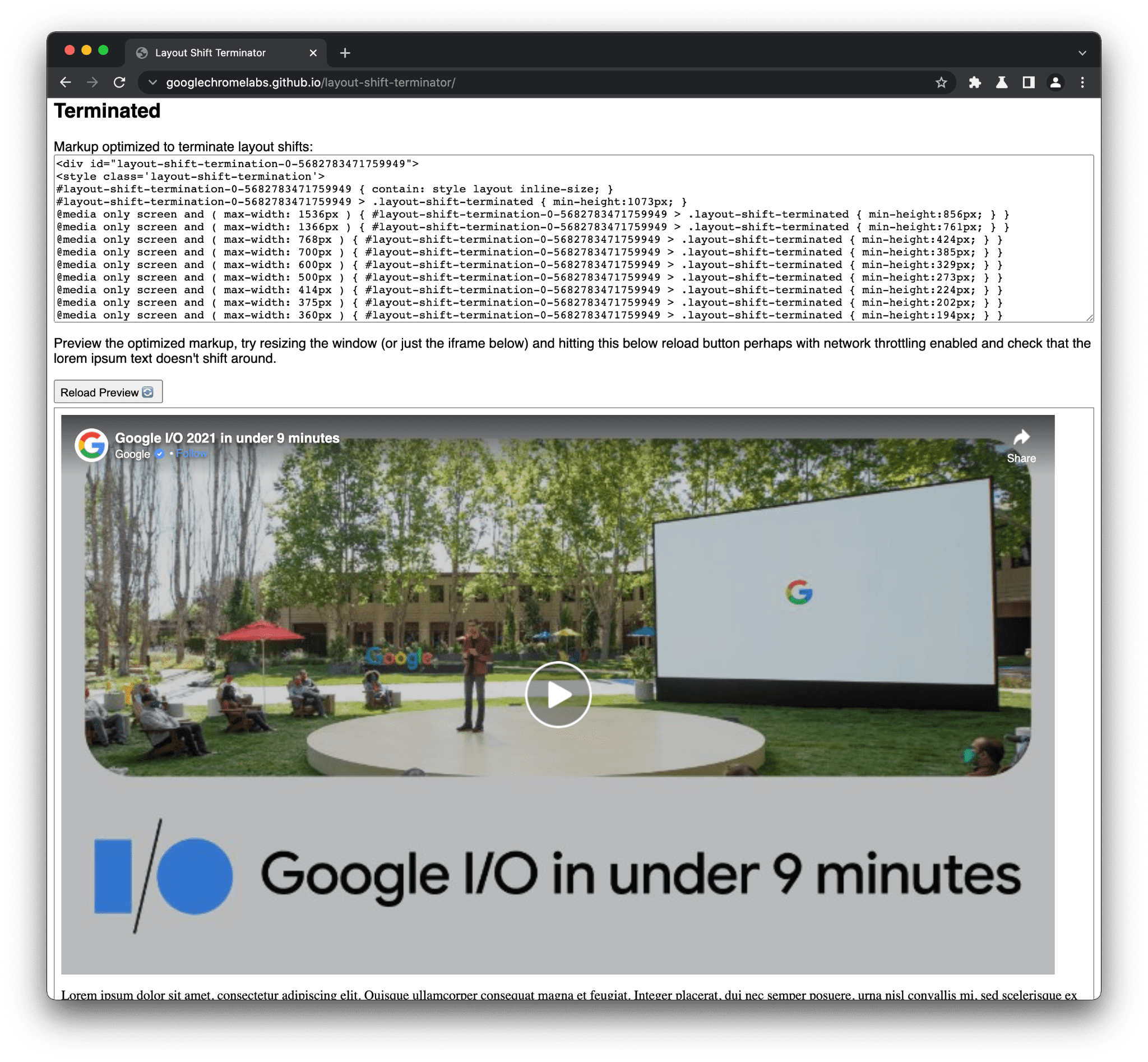The height and width of the screenshot is (1062, 1148).
Task: Click the Reload Preview button
Action: [109, 391]
